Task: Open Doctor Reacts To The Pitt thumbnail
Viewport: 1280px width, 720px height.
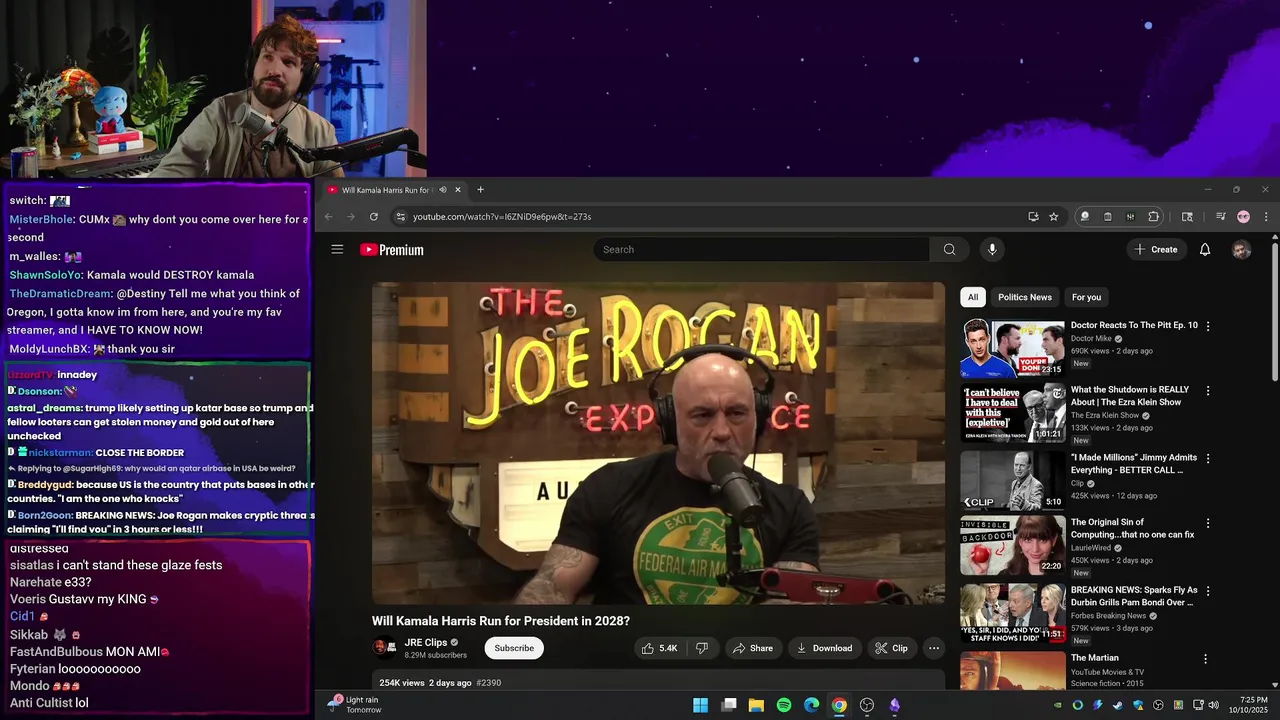Action: pos(1013,348)
